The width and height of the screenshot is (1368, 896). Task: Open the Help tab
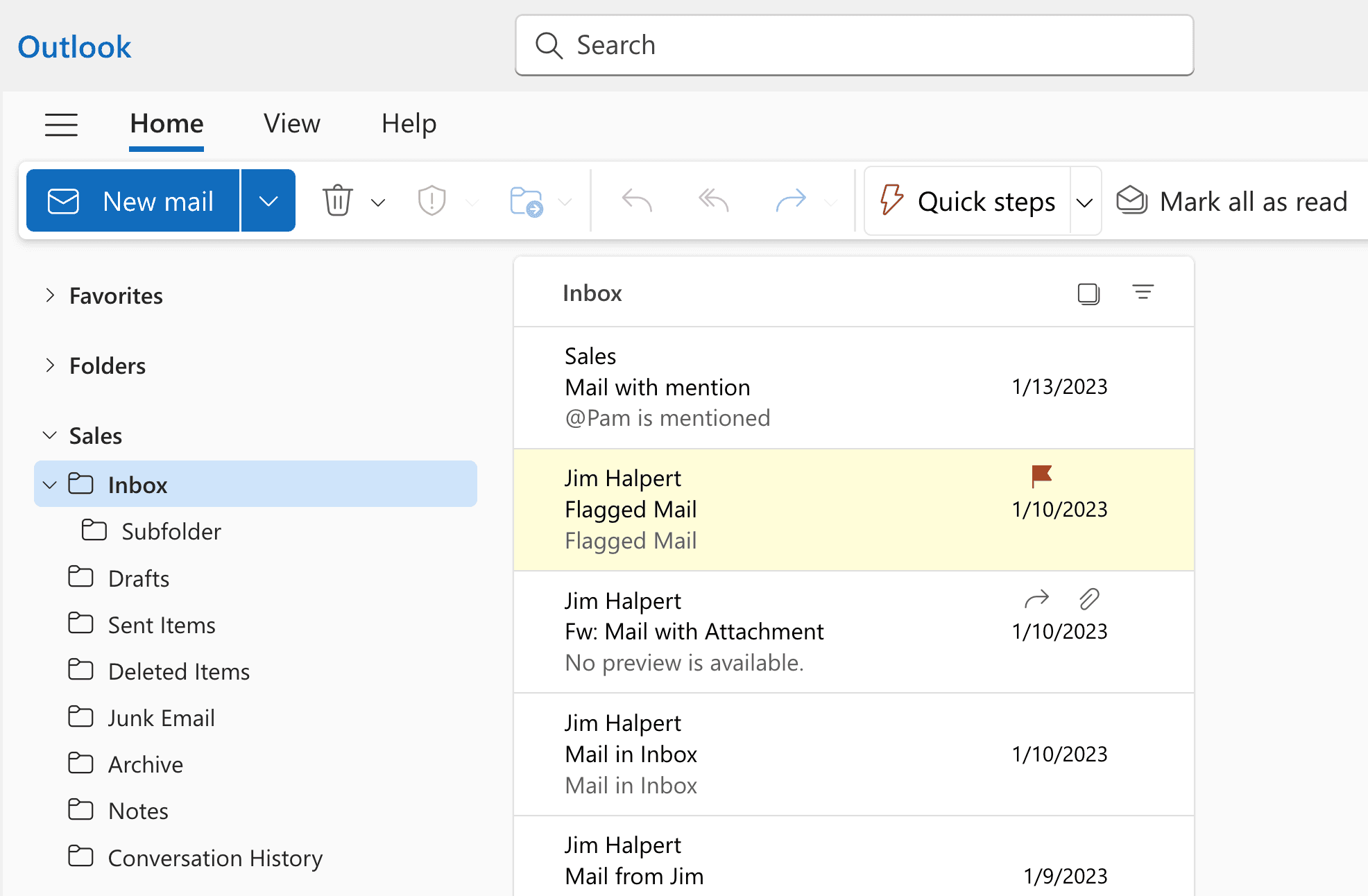click(409, 123)
